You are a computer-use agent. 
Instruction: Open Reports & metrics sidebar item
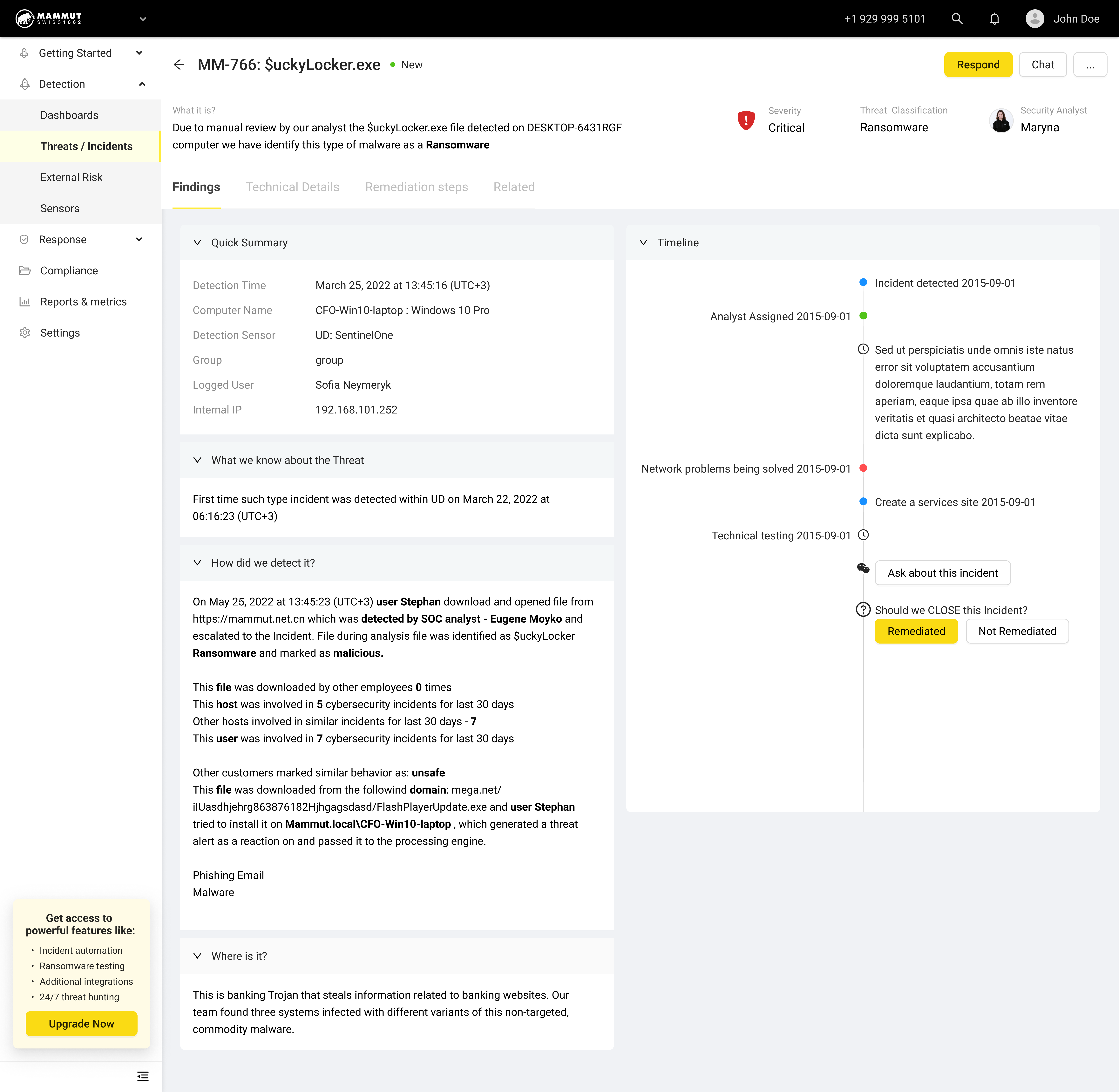click(x=80, y=302)
